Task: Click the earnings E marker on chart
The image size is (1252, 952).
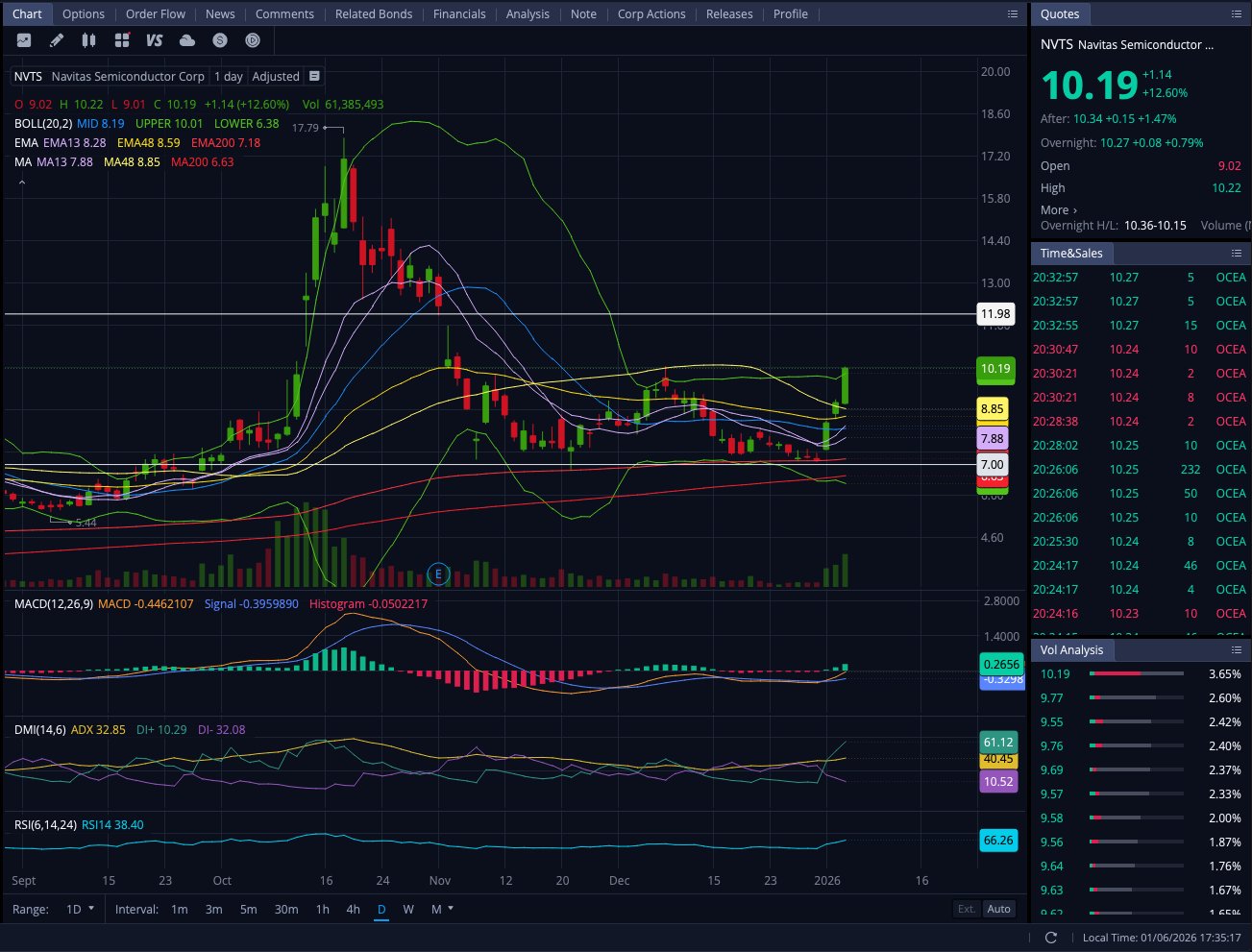Action: [x=438, y=574]
